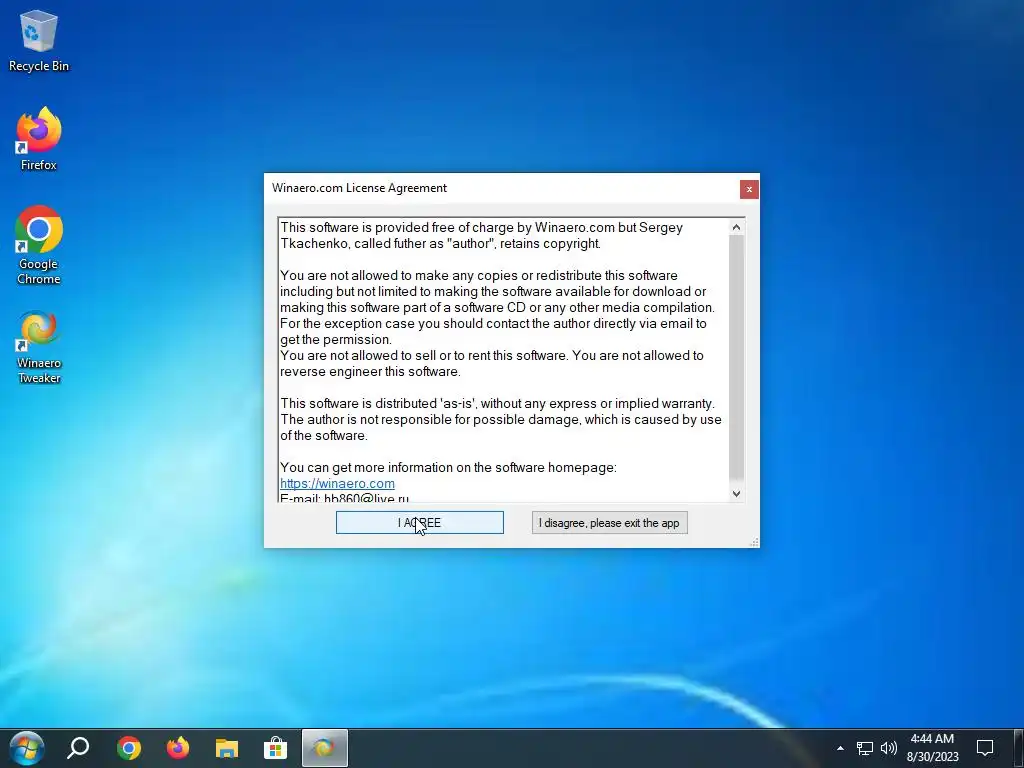The image size is (1024, 768).
Task: Click the license text scrollbar down arrow
Action: pos(736,494)
